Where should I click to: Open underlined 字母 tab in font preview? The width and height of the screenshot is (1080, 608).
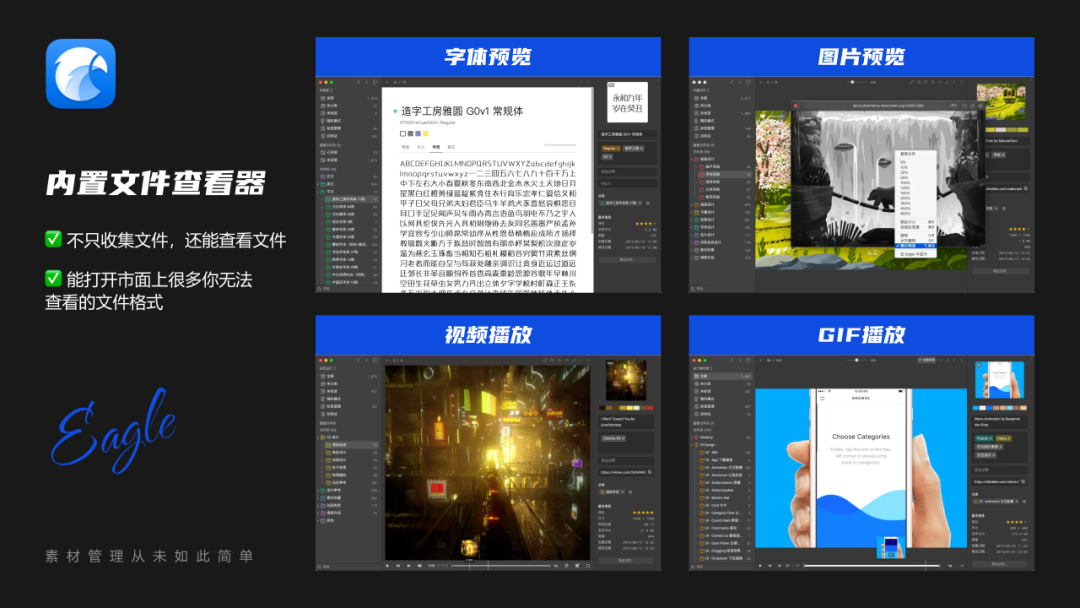[x=436, y=147]
